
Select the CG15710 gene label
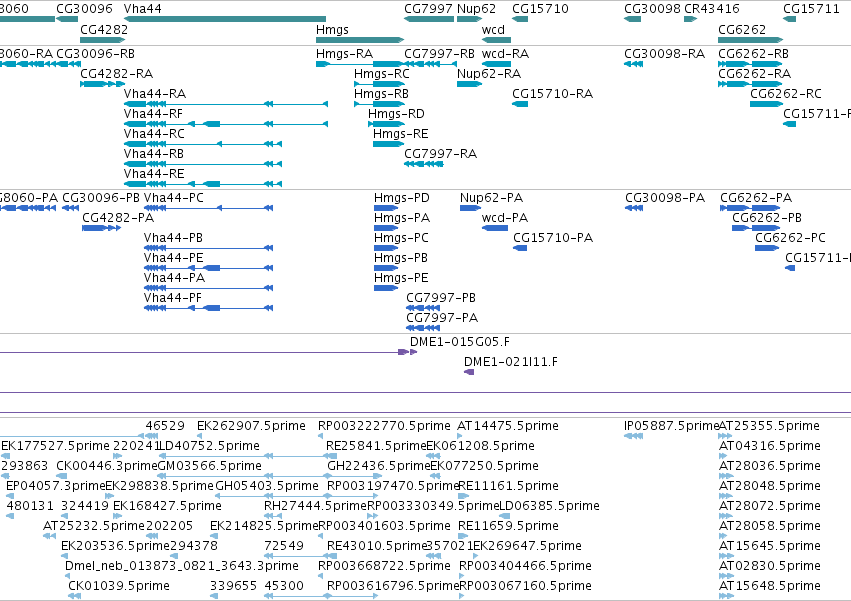pyautogui.click(x=540, y=9)
